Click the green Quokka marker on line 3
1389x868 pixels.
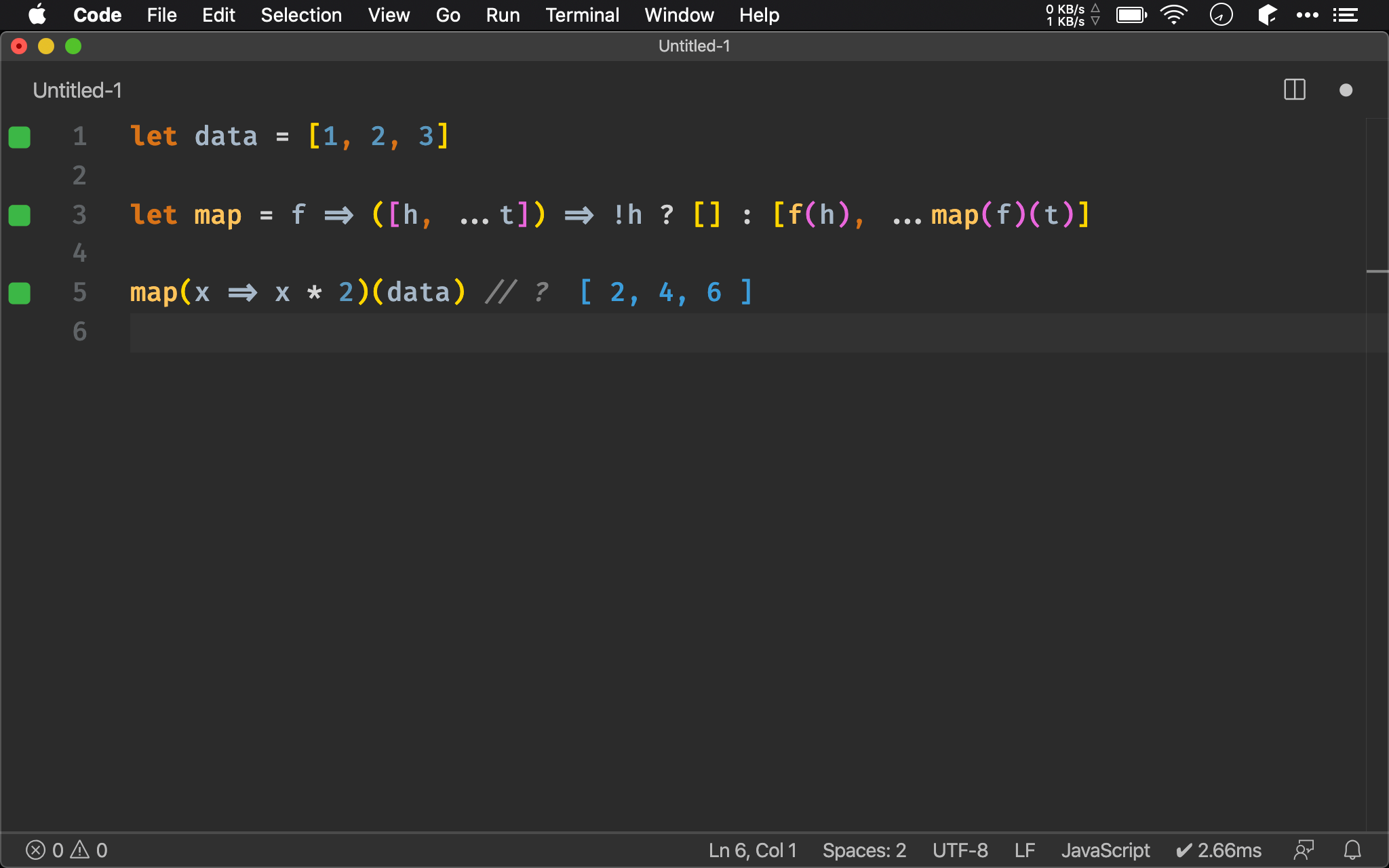pos(20,216)
